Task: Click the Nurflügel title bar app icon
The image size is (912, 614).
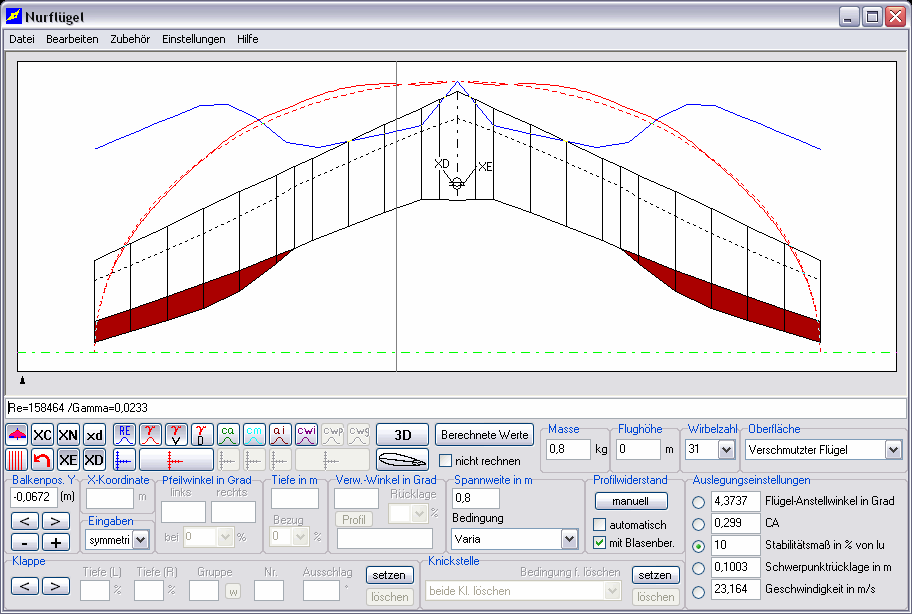Action: (x=13, y=16)
